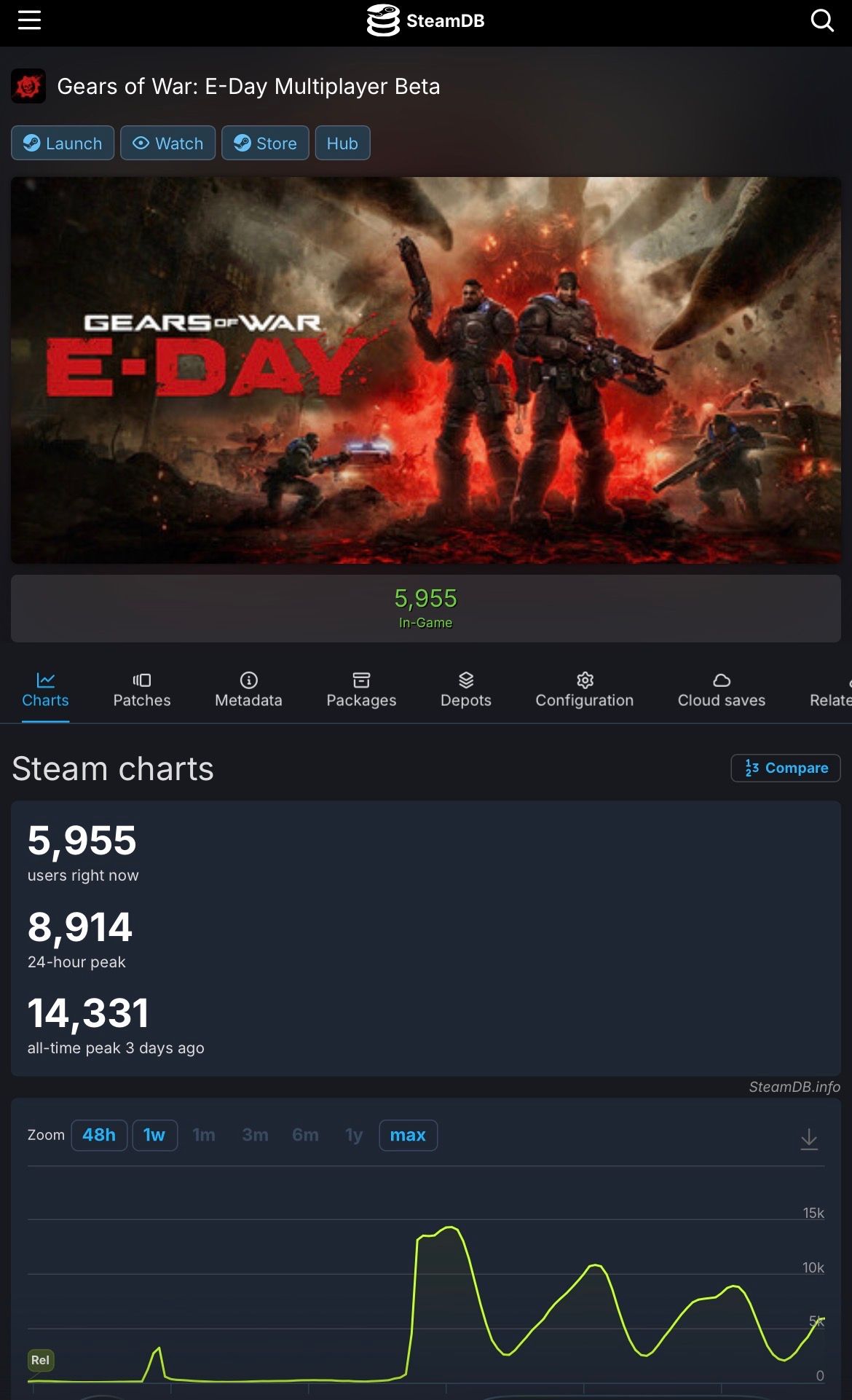Click the Compare button
This screenshot has width=852, height=1400.
(786, 768)
